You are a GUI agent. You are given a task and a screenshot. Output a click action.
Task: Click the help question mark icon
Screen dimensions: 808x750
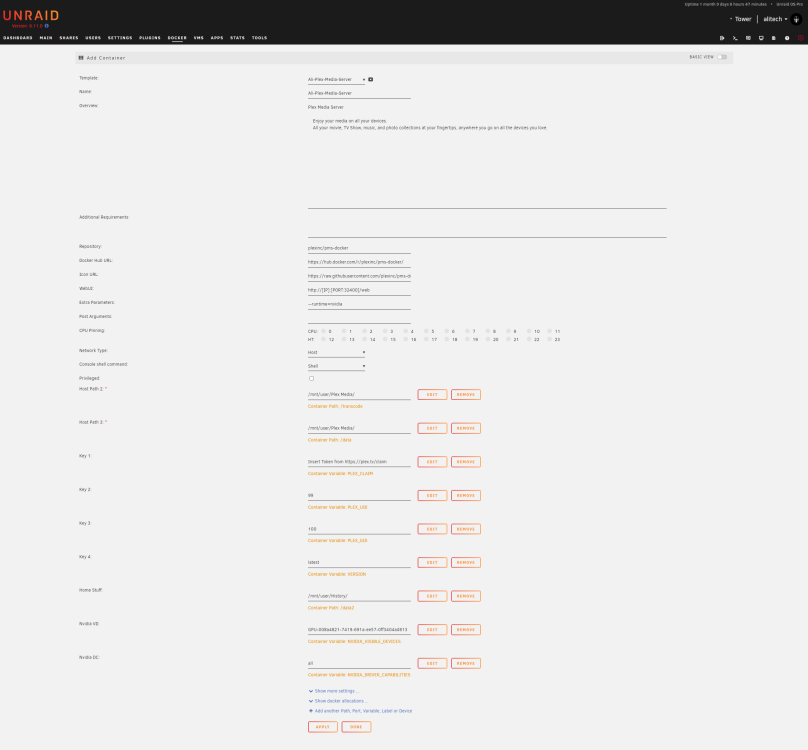click(787, 38)
